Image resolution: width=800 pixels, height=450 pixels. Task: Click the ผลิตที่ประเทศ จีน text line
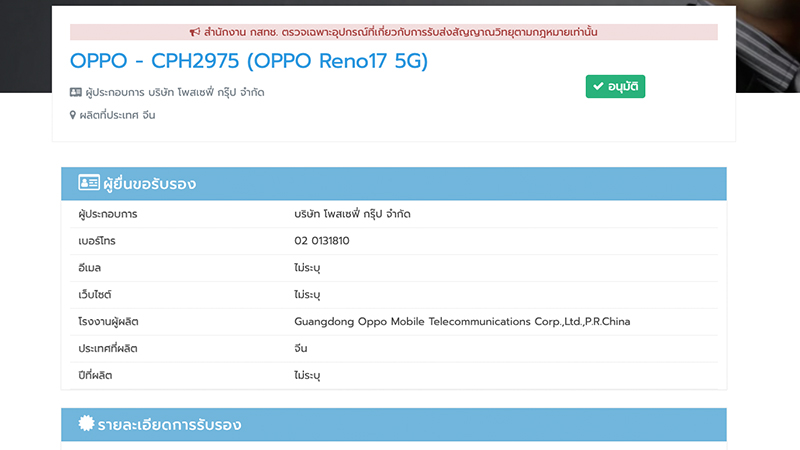pos(117,115)
